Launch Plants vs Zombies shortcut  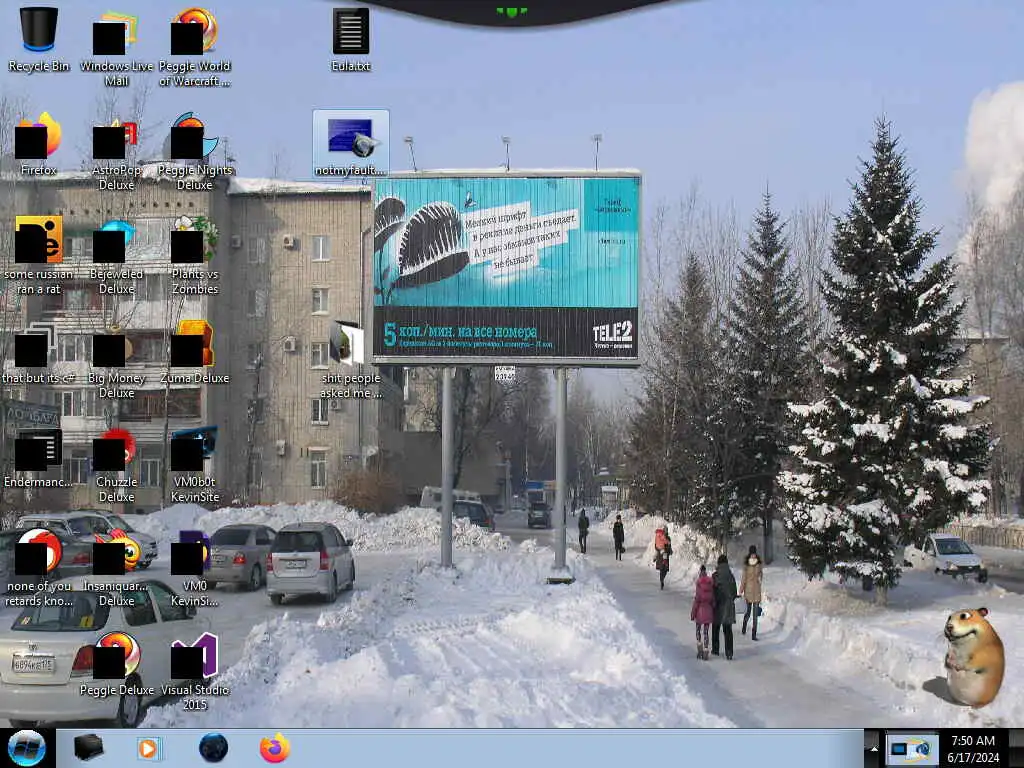pyautogui.click(x=195, y=255)
